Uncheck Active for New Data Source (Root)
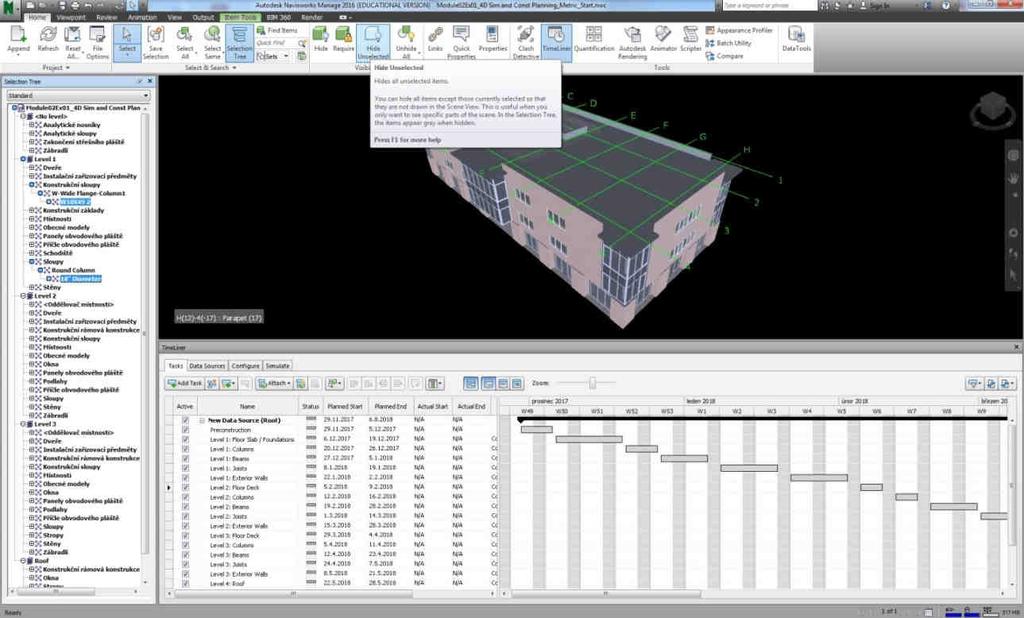Viewport: 1024px width, 618px height. [185, 420]
